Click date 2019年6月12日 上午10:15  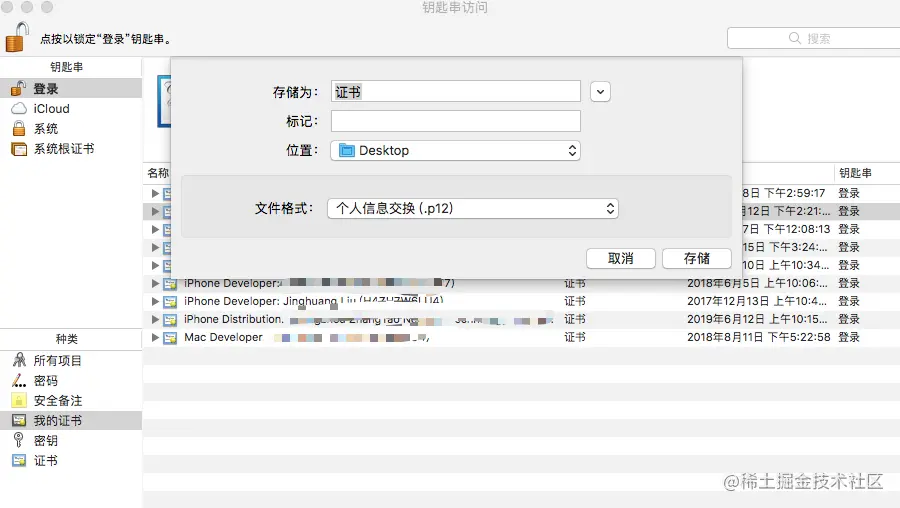click(x=758, y=319)
